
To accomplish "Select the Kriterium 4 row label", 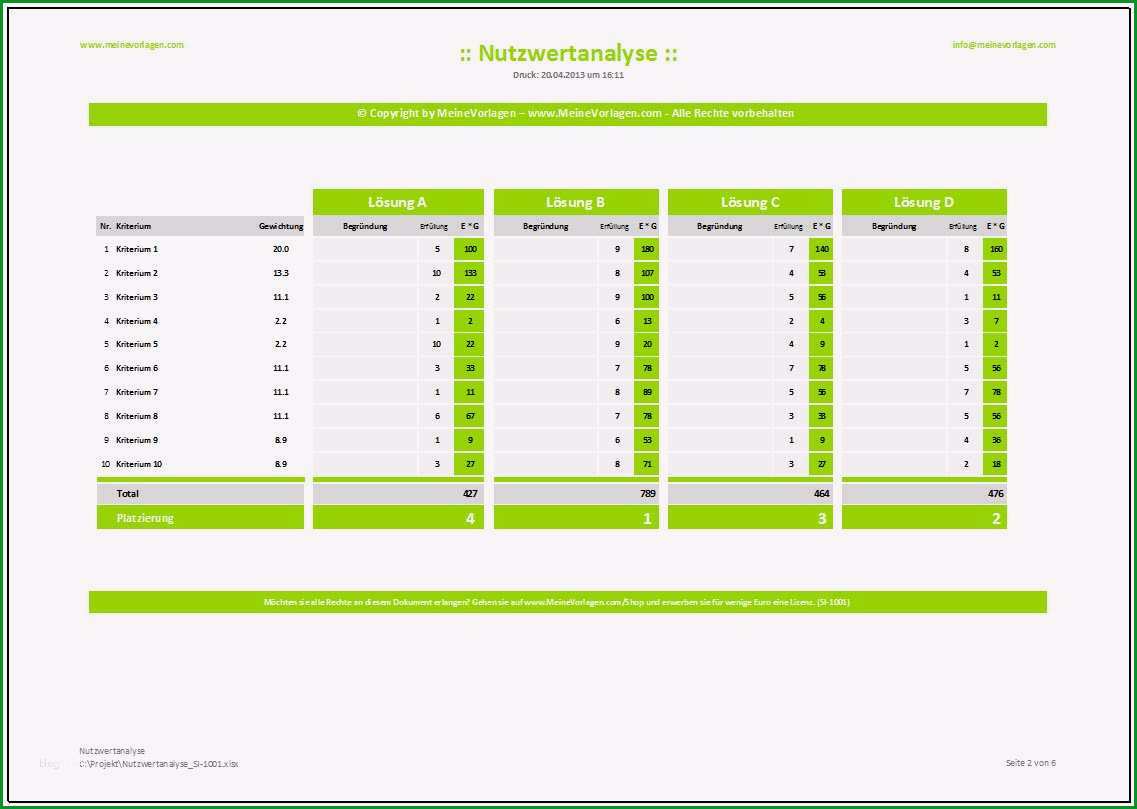I will (137, 320).
